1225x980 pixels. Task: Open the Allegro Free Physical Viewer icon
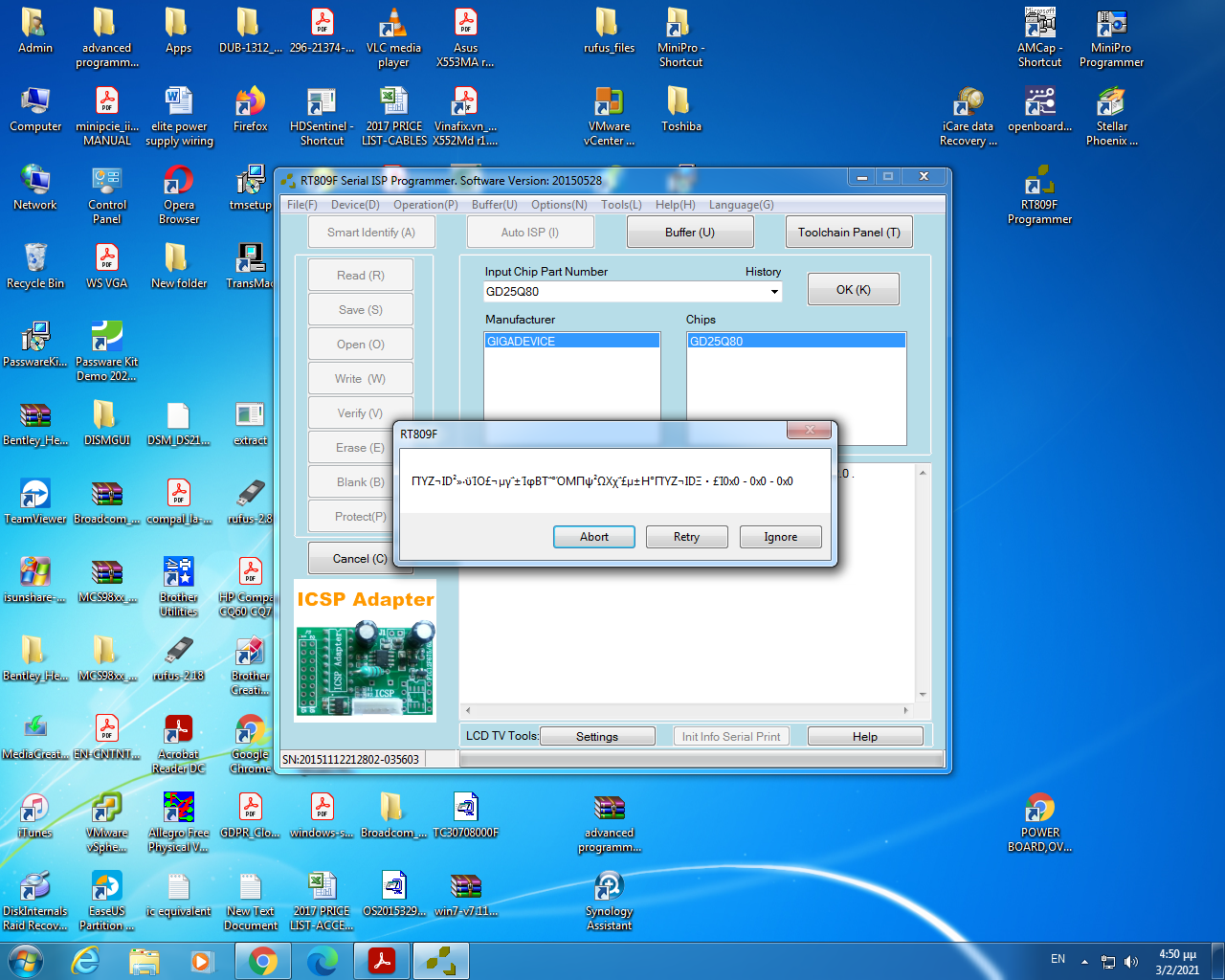179,823
